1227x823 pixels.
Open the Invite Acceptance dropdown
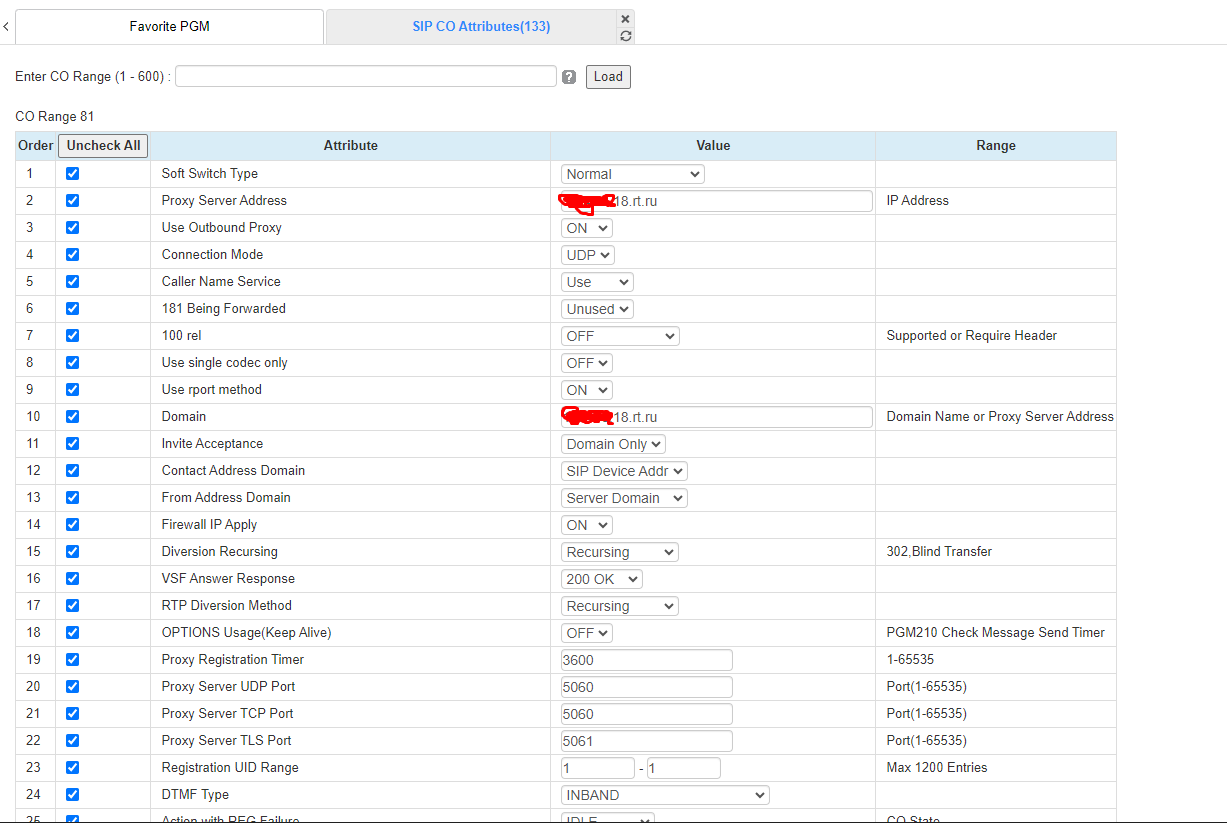(613, 444)
